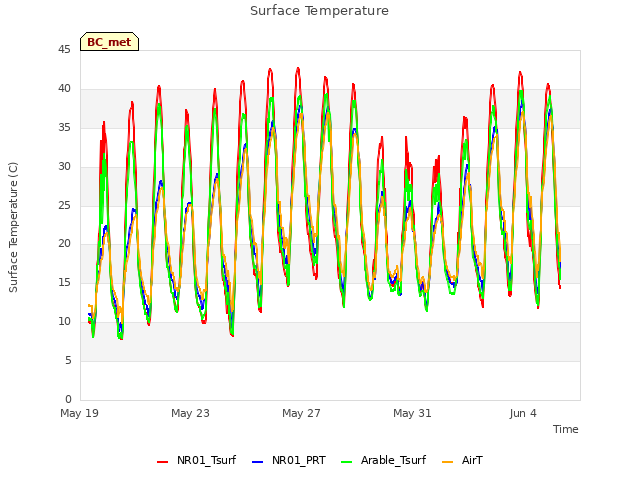Click the May 31 date tick label
Screen dimensions: 640x480
coord(412,413)
